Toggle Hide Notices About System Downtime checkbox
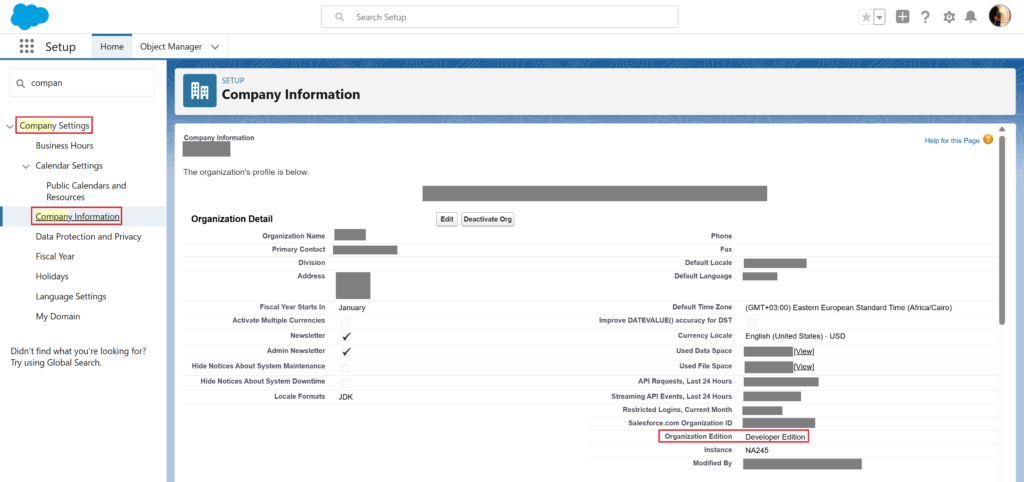 point(345,383)
